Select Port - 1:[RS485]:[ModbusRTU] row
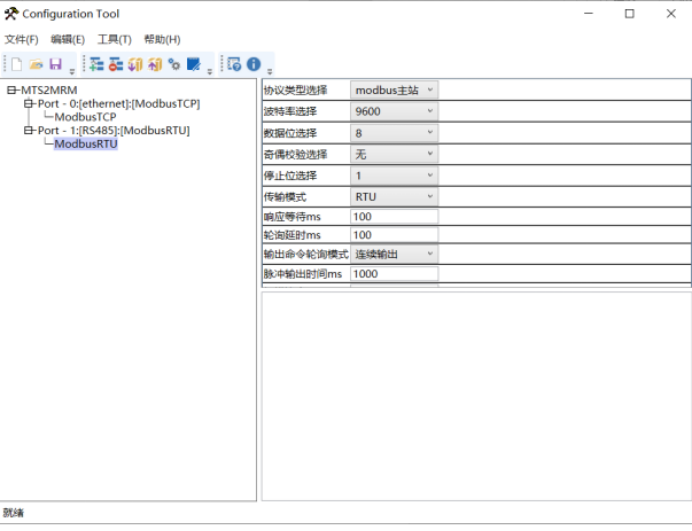692x531 pixels. point(114,131)
